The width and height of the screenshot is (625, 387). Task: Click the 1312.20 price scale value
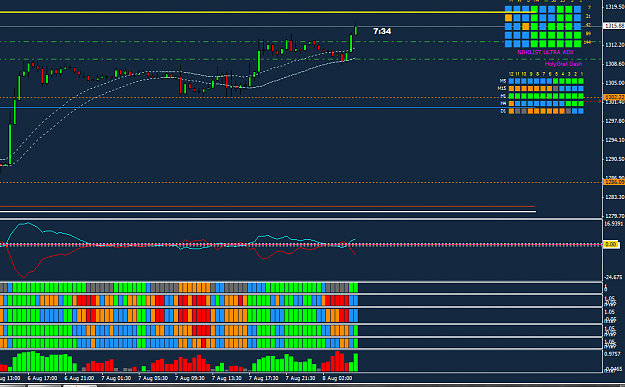615,45
